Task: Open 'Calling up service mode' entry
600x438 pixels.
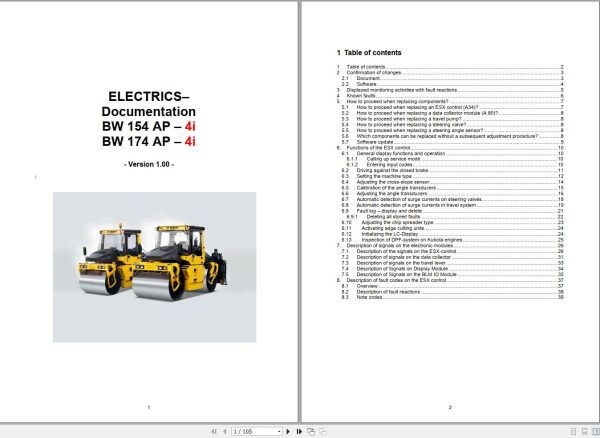Action: click(455, 159)
